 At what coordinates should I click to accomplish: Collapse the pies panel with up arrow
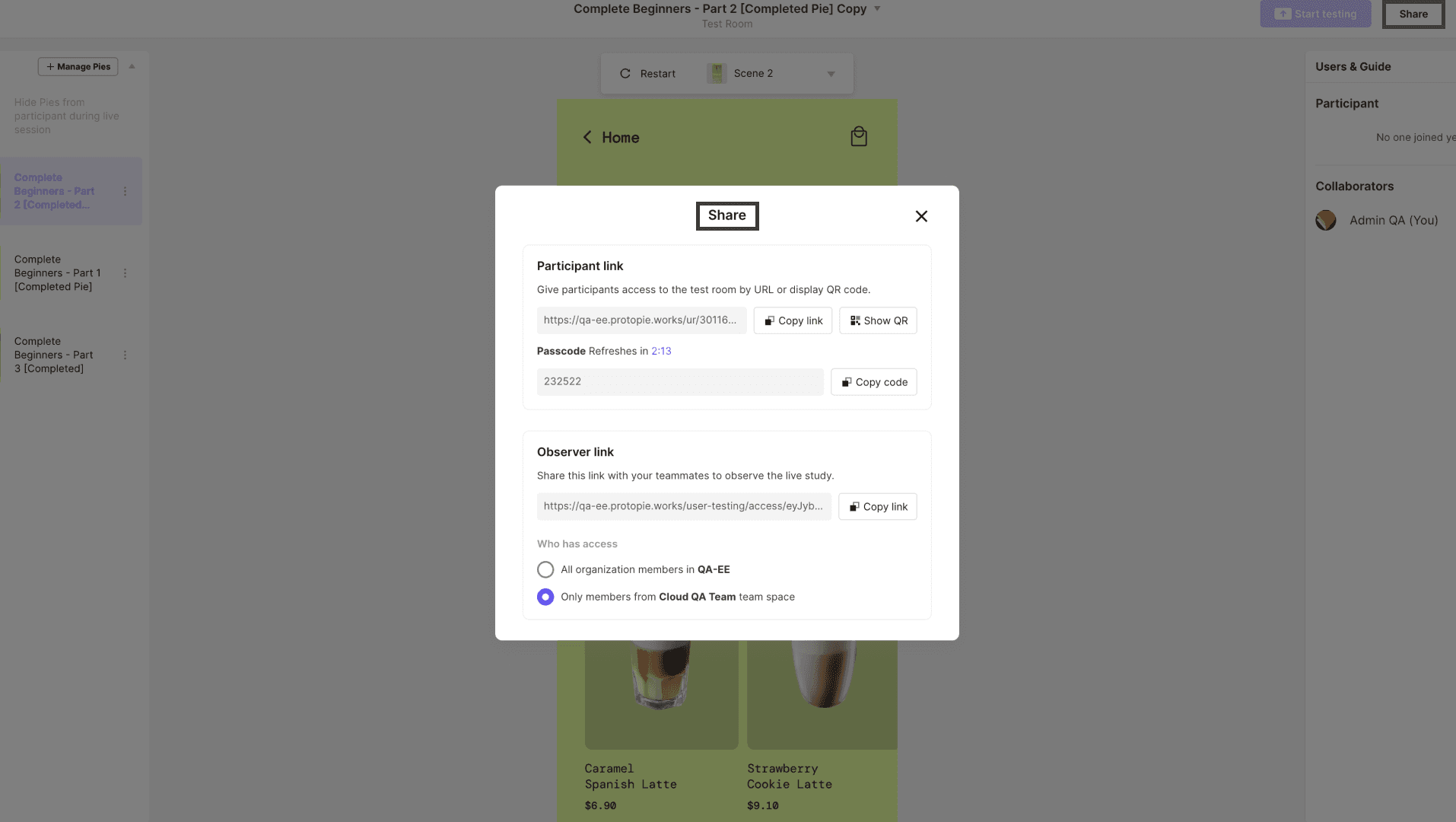click(x=132, y=66)
